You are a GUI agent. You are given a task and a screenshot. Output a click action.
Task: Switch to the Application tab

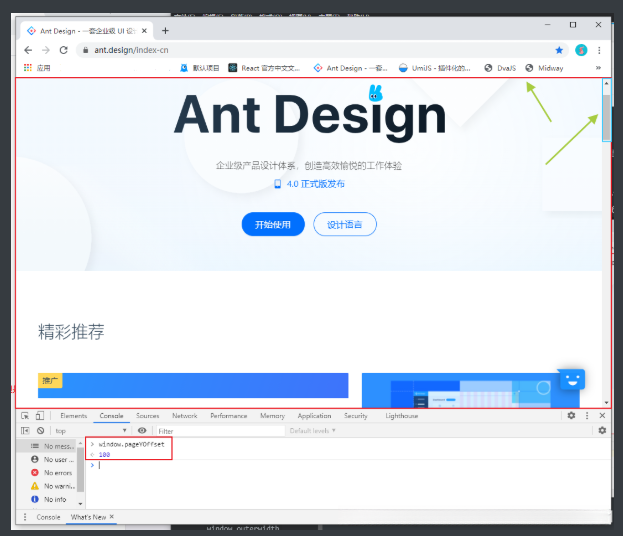pyautogui.click(x=314, y=416)
